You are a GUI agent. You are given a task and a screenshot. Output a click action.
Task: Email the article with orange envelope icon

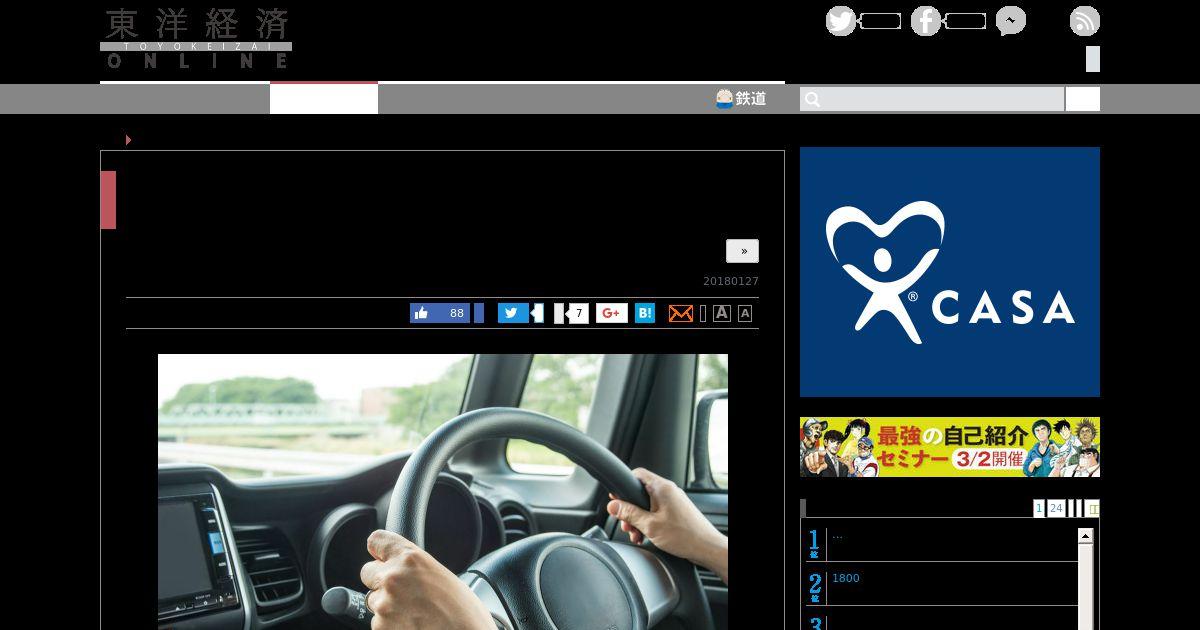point(681,313)
